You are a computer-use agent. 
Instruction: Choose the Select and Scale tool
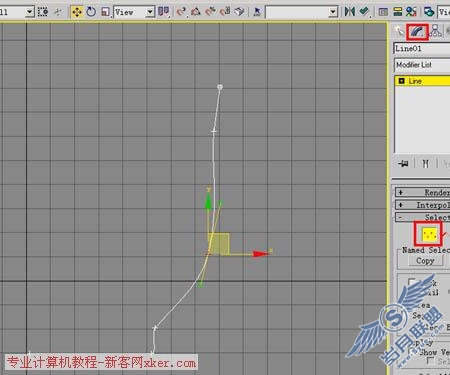[x=105, y=12]
